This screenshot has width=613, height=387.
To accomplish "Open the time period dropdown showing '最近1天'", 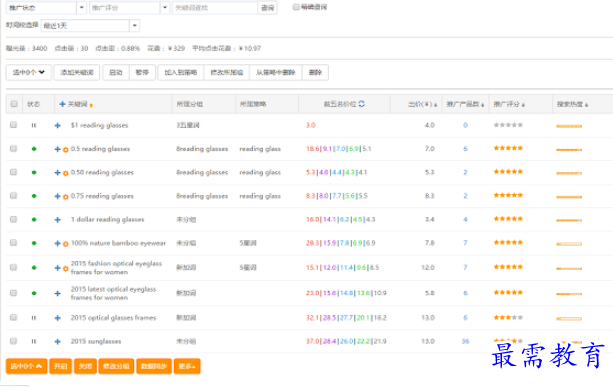I will tap(90, 26).
